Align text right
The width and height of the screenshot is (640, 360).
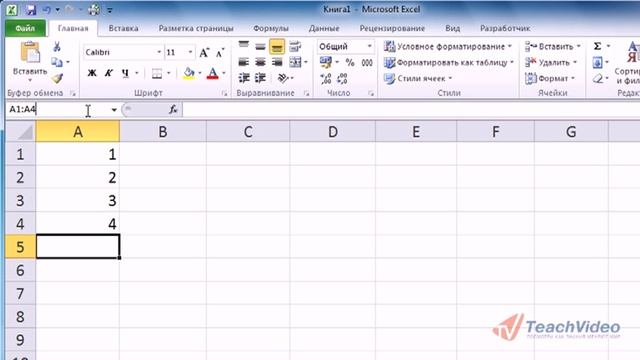click(x=277, y=62)
